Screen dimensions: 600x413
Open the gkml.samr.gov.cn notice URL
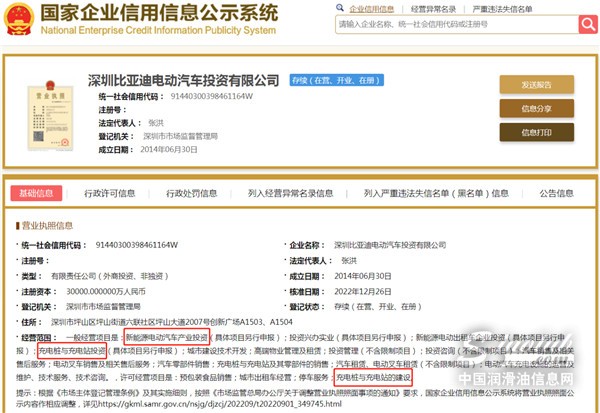tap(220, 404)
